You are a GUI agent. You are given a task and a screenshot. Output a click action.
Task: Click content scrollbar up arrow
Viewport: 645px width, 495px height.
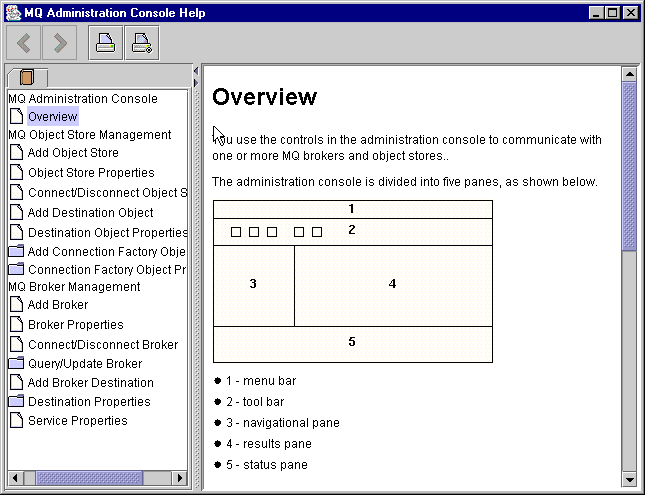pos(629,74)
